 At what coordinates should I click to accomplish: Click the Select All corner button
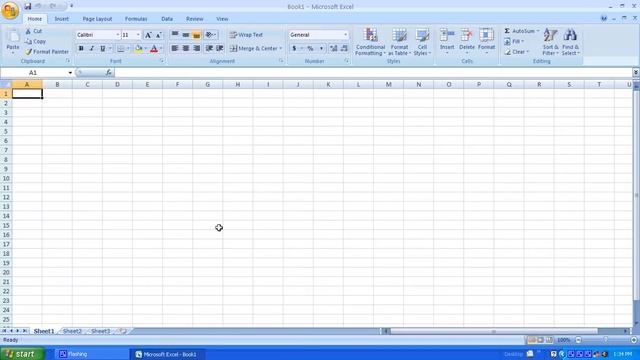tap(6, 84)
